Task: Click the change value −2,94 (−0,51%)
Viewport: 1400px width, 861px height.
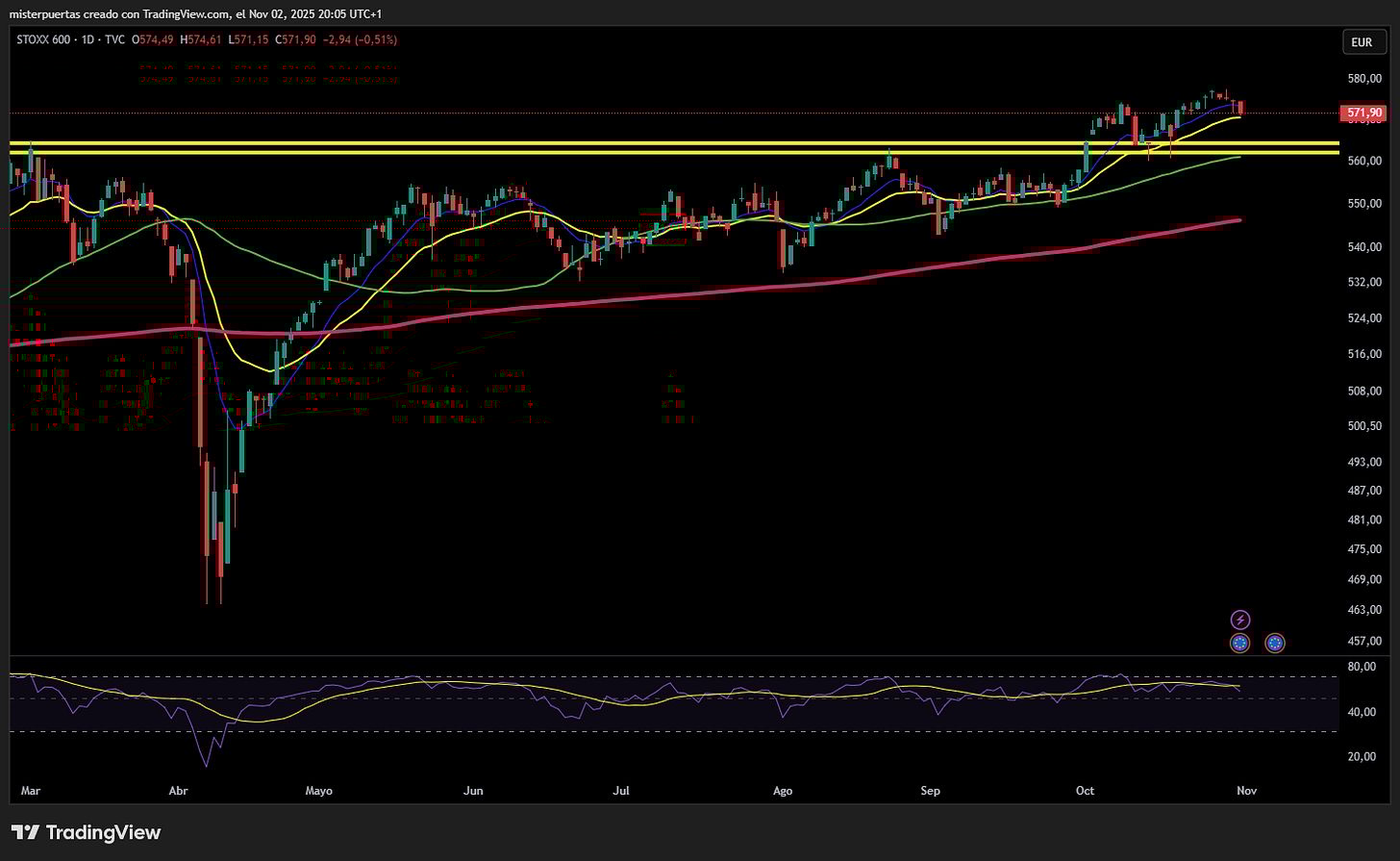Action: coord(361,40)
